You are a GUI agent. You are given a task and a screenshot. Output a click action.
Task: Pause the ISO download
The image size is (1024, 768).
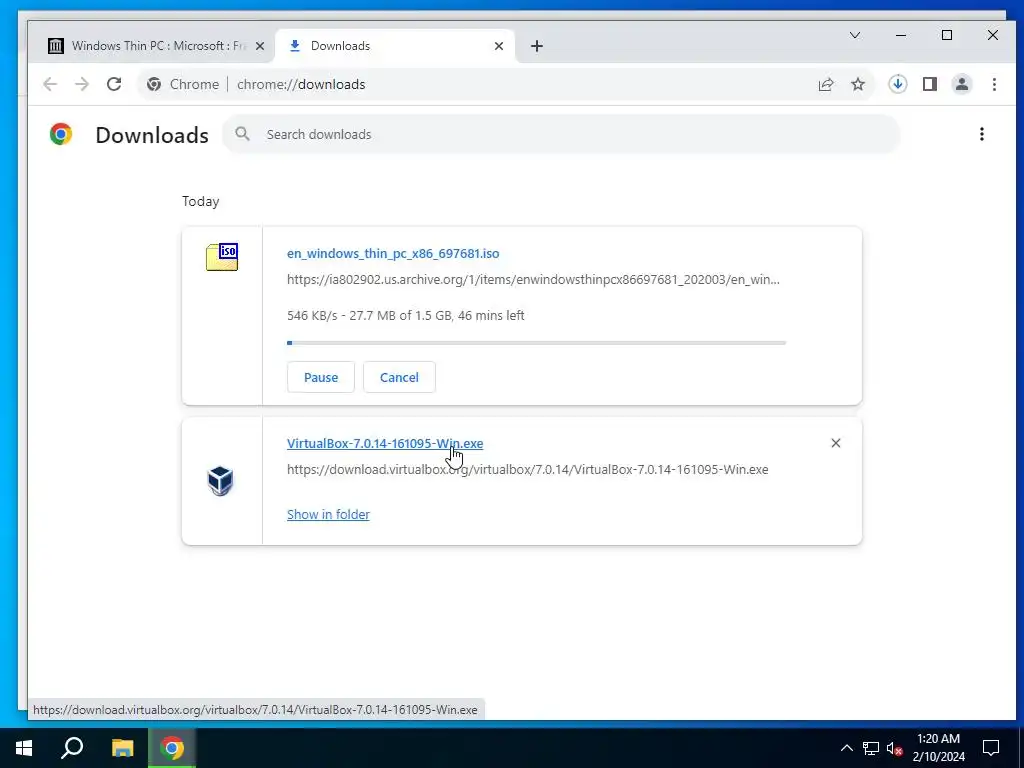click(x=321, y=377)
